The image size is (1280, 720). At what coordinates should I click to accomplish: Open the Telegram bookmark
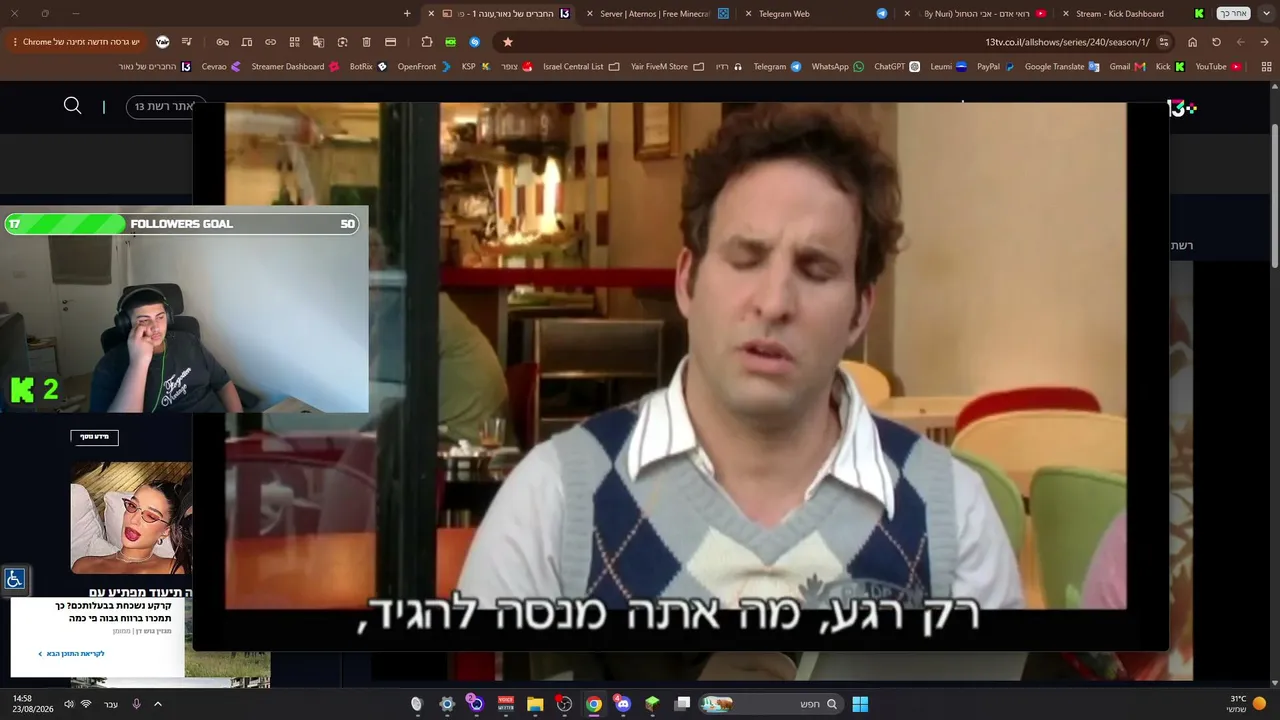(777, 67)
